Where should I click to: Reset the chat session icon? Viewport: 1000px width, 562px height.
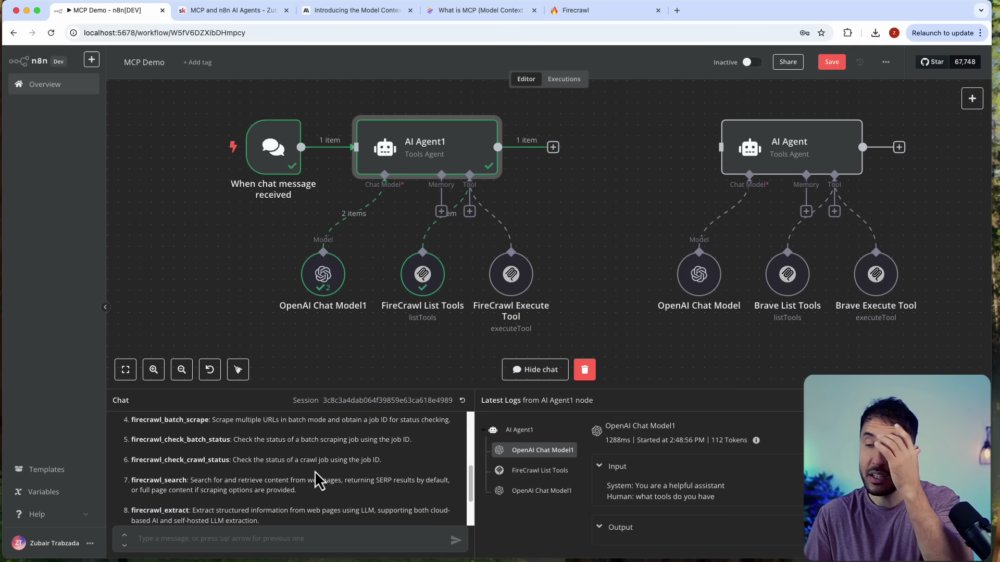(x=462, y=400)
